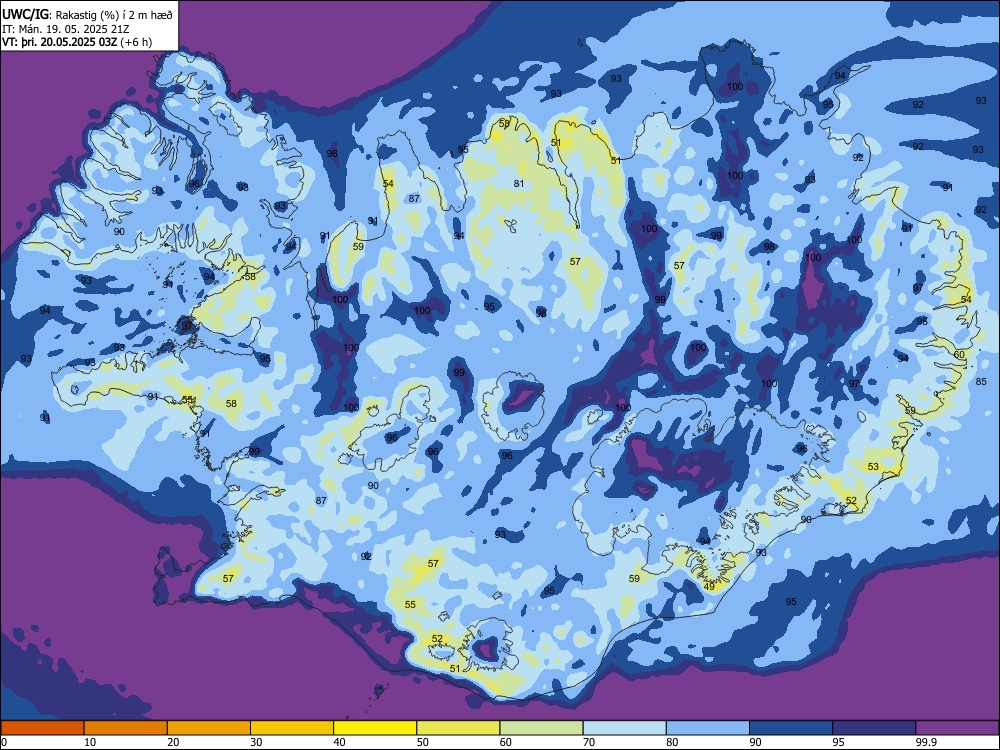Viewport: 1000px width, 750px height.
Task: Pick the pale yellow 50–60 legend swatch
Action: [458, 728]
